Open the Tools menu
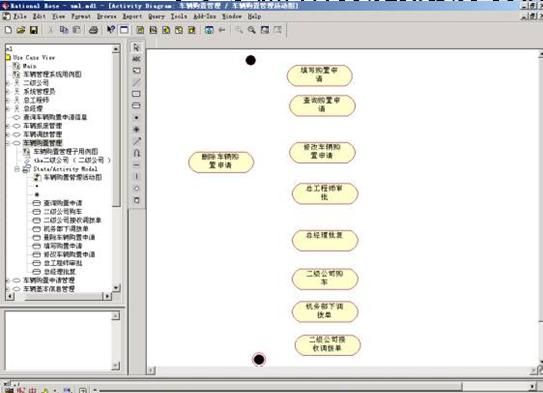The height and width of the screenshot is (393, 543). click(x=179, y=16)
